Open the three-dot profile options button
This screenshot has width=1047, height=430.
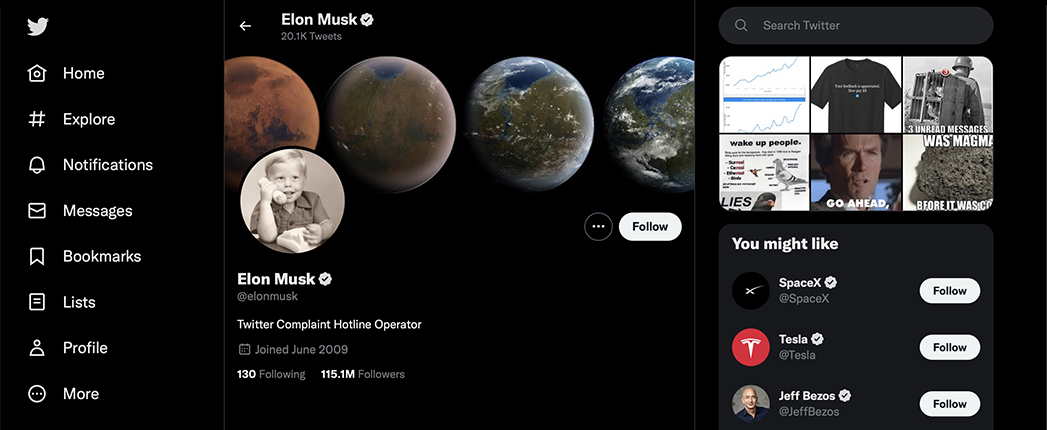tap(598, 226)
